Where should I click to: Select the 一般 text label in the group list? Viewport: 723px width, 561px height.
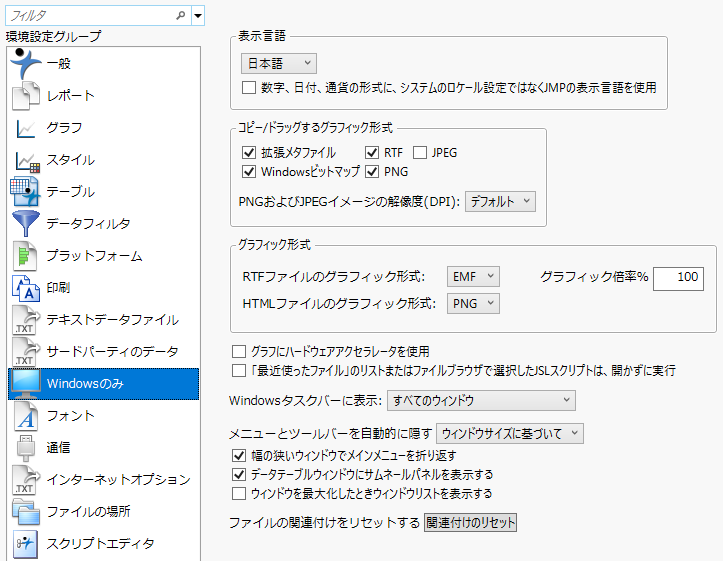(x=59, y=63)
